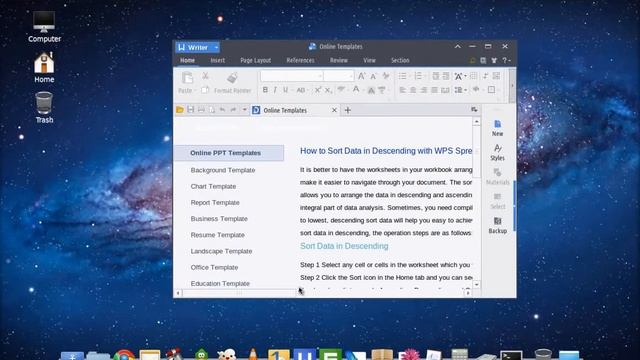Viewport: 640px width, 360px height.
Task: Close the Online Templates document tab
Action: 334,110
